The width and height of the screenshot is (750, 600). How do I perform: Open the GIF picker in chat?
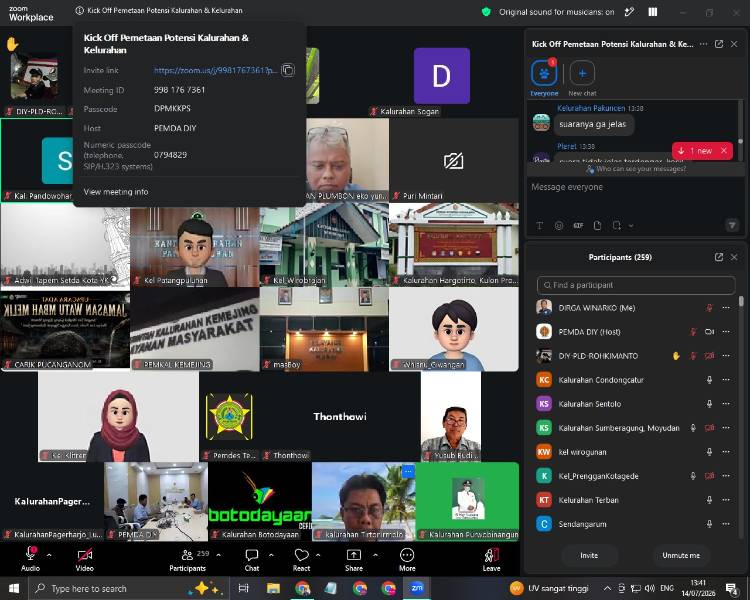(x=578, y=225)
